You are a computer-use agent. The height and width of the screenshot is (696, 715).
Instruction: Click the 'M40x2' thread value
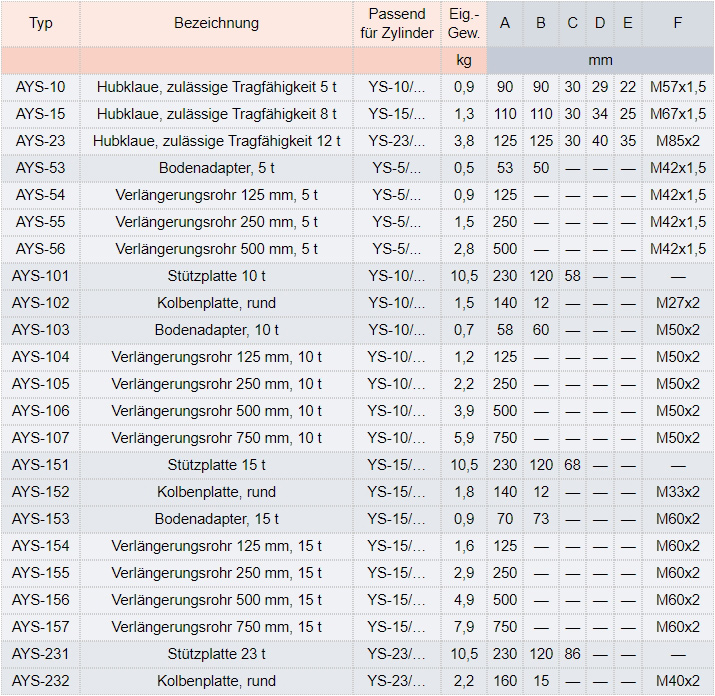pos(678,681)
